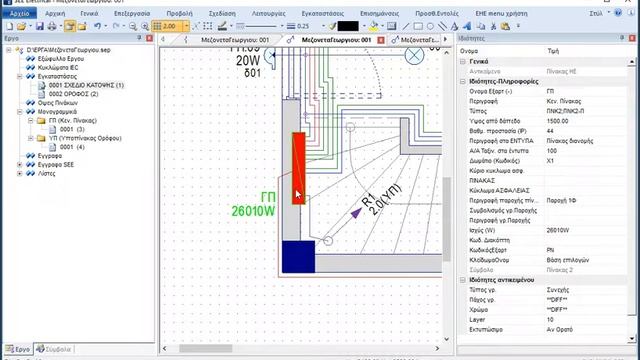Collapse the Μονογραμμικά tree node
640x360 pixels.
click(20, 111)
